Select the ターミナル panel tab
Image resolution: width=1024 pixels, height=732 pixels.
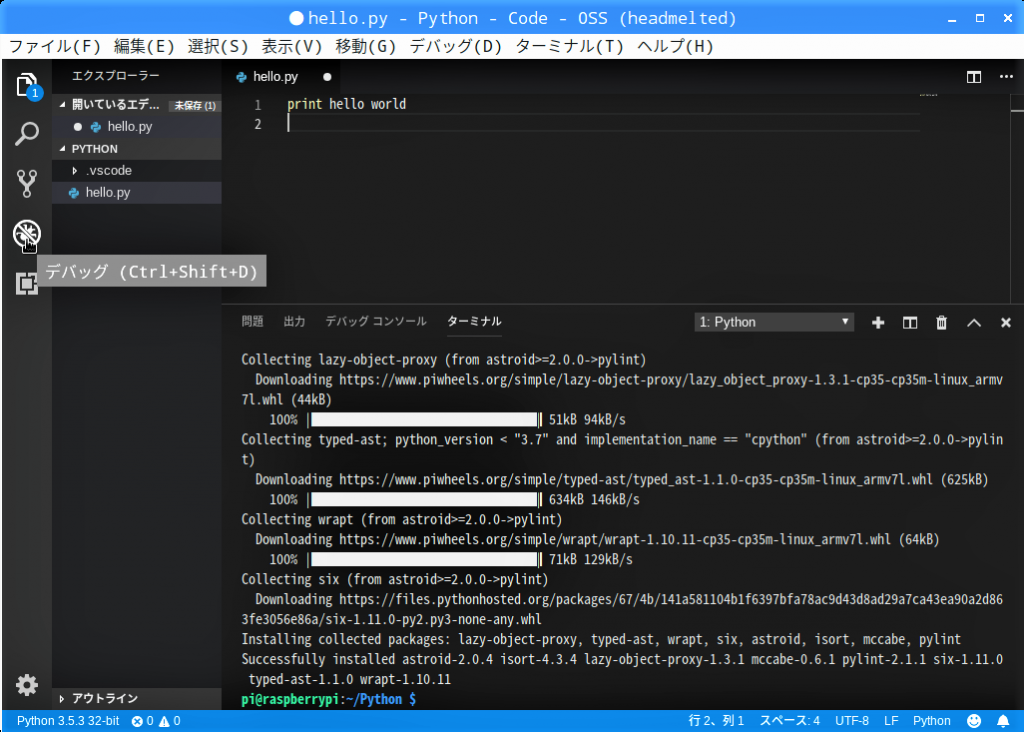click(x=474, y=321)
